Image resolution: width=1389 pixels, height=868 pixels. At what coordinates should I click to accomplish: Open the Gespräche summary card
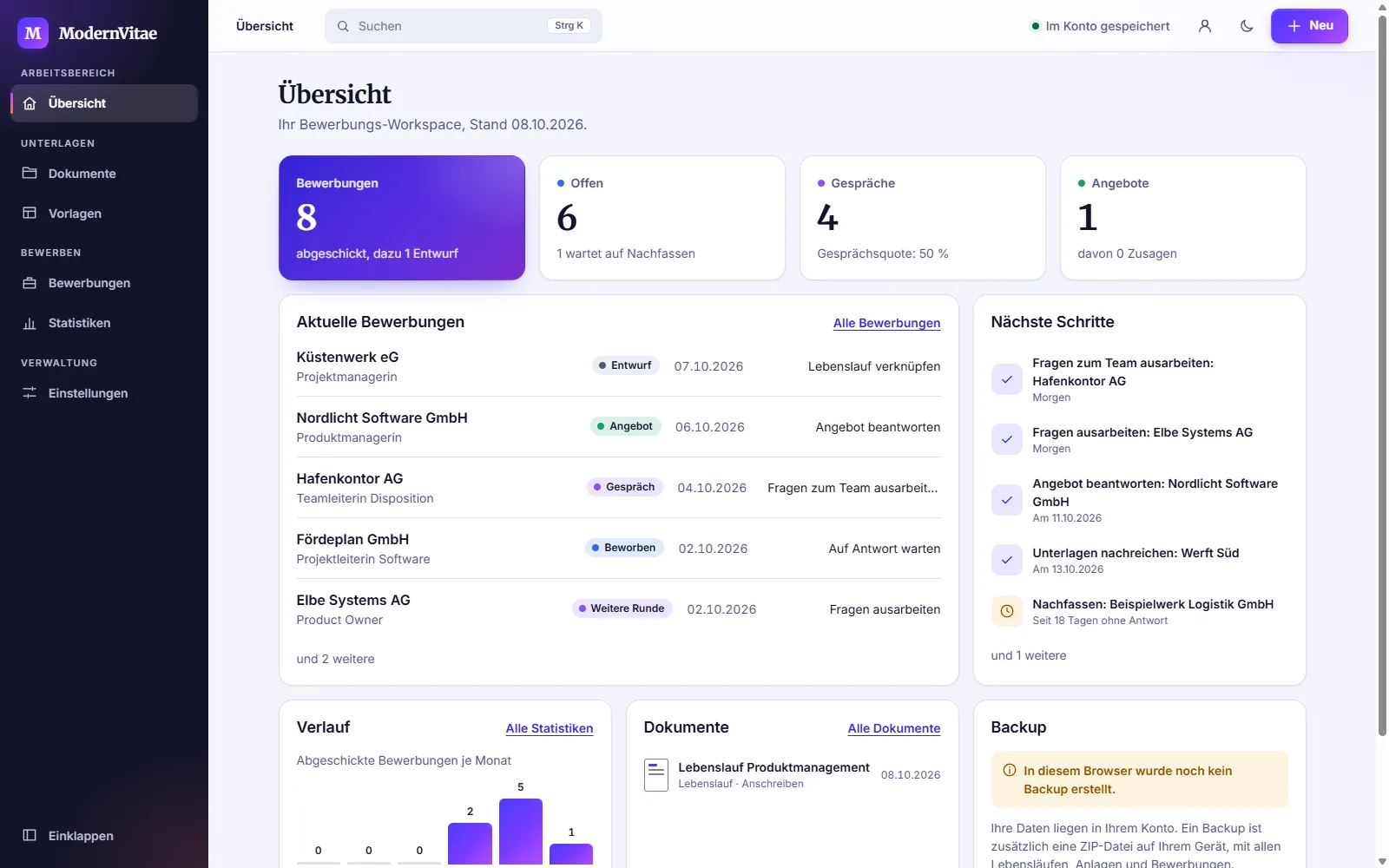(923, 218)
